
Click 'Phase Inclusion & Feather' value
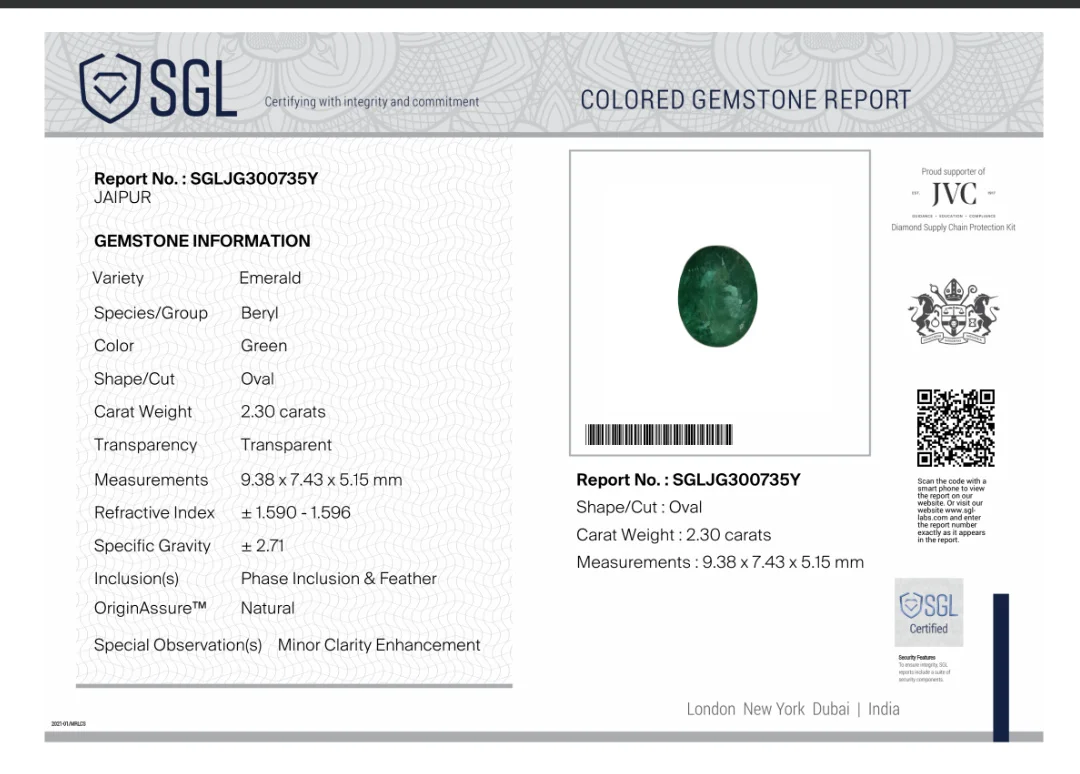[339, 579]
